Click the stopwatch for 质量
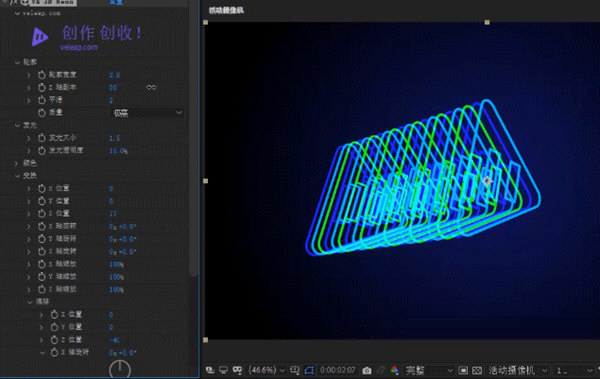 coord(42,113)
